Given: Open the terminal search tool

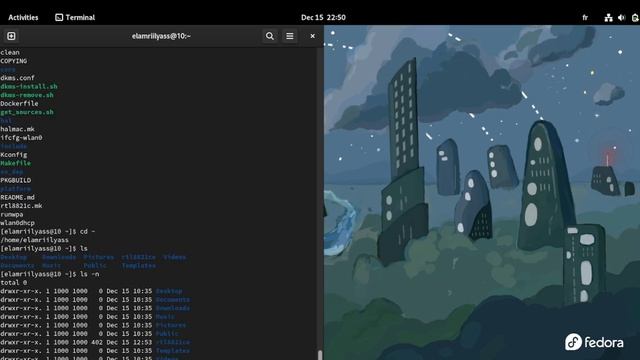Looking at the screenshot, I should click(x=270, y=36).
